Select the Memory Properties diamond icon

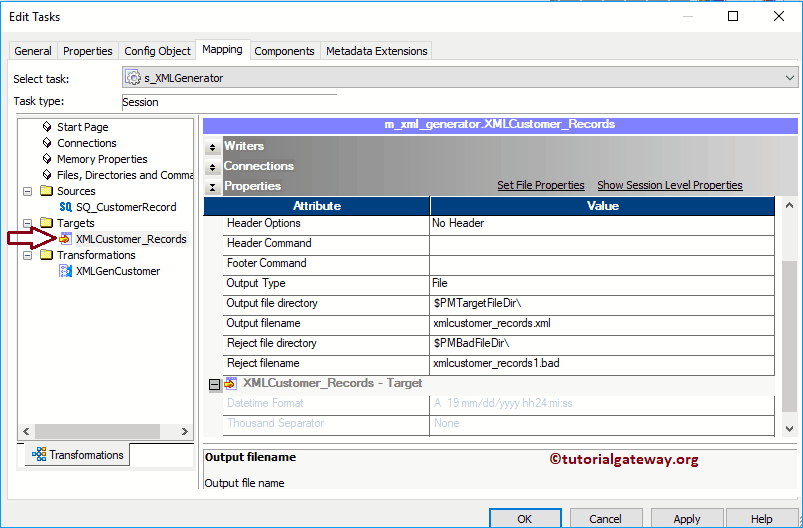[x=47, y=159]
